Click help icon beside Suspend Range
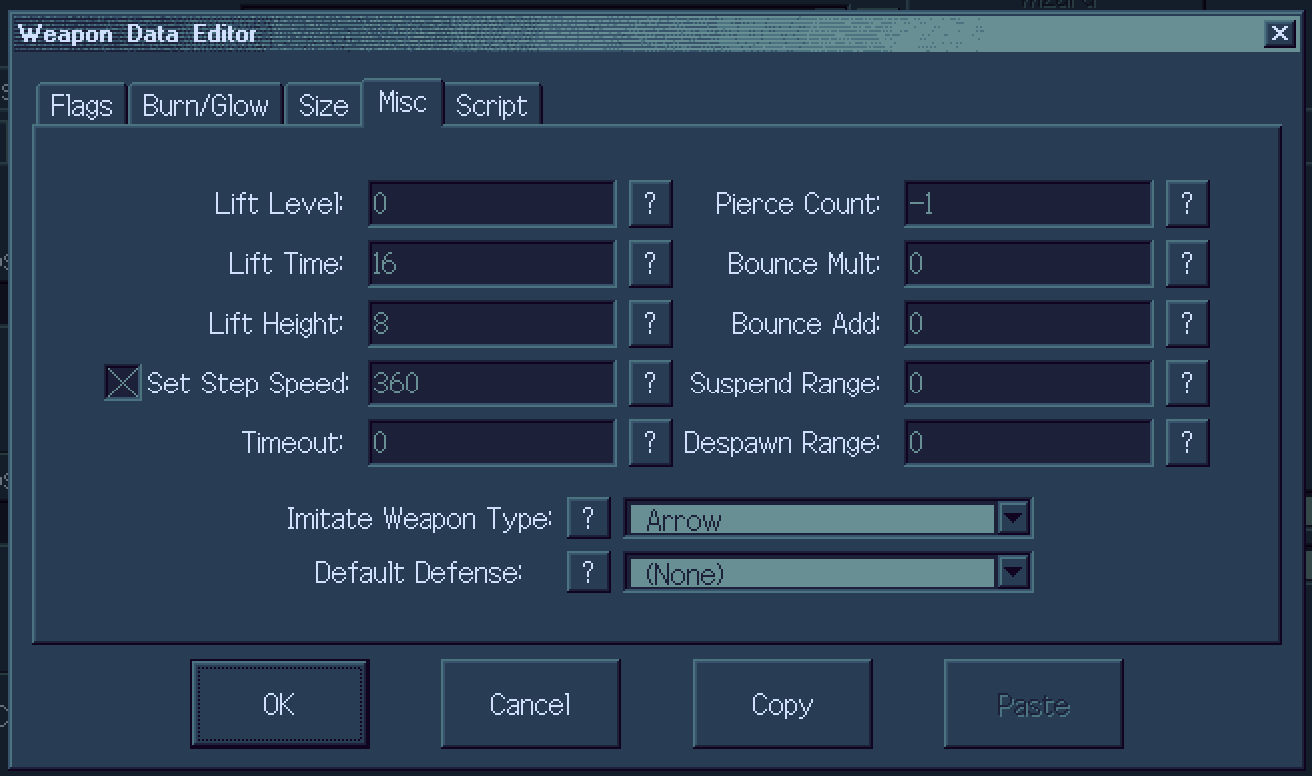The height and width of the screenshot is (776, 1312). pyautogui.click(x=1187, y=383)
